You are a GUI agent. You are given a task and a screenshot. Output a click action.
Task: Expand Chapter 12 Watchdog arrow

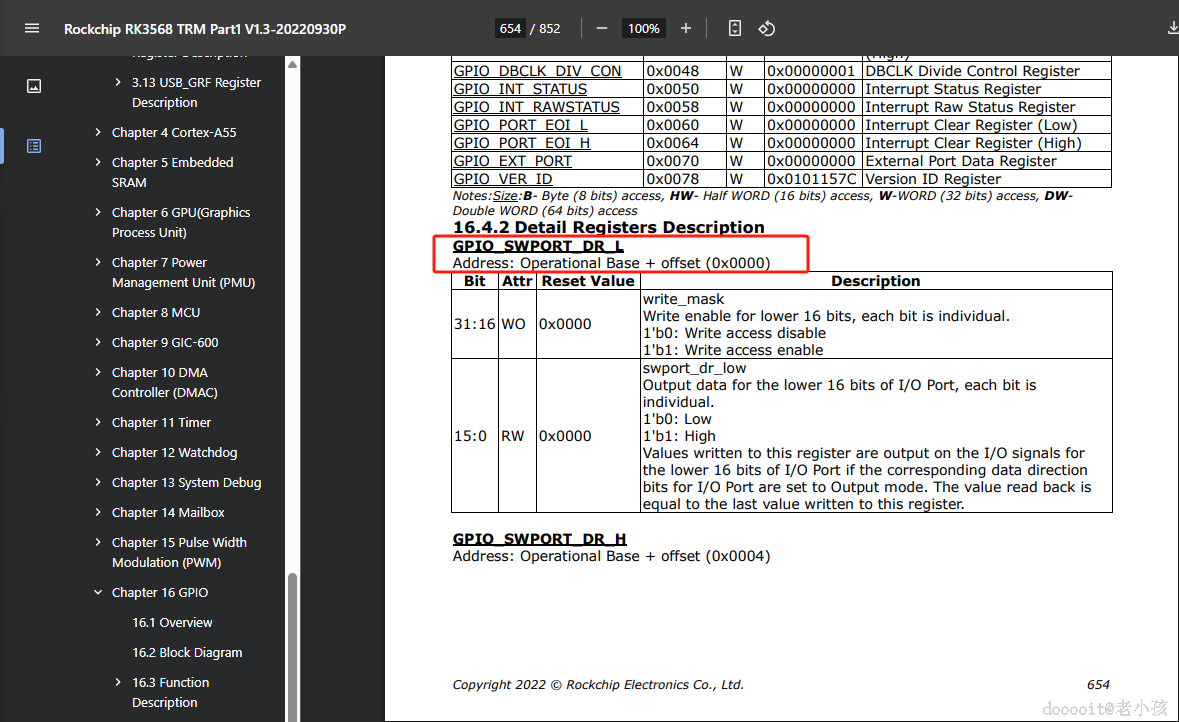click(x=98, y=452)
